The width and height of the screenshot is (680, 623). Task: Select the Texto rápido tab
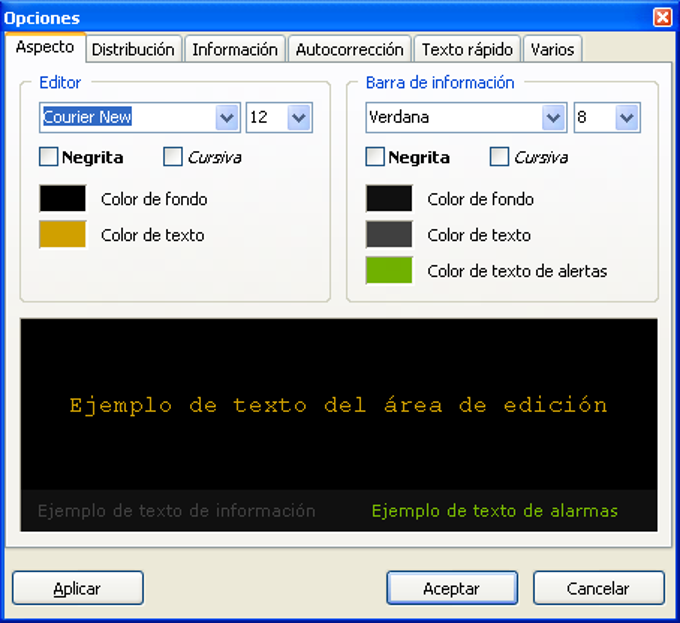(467, 49)
